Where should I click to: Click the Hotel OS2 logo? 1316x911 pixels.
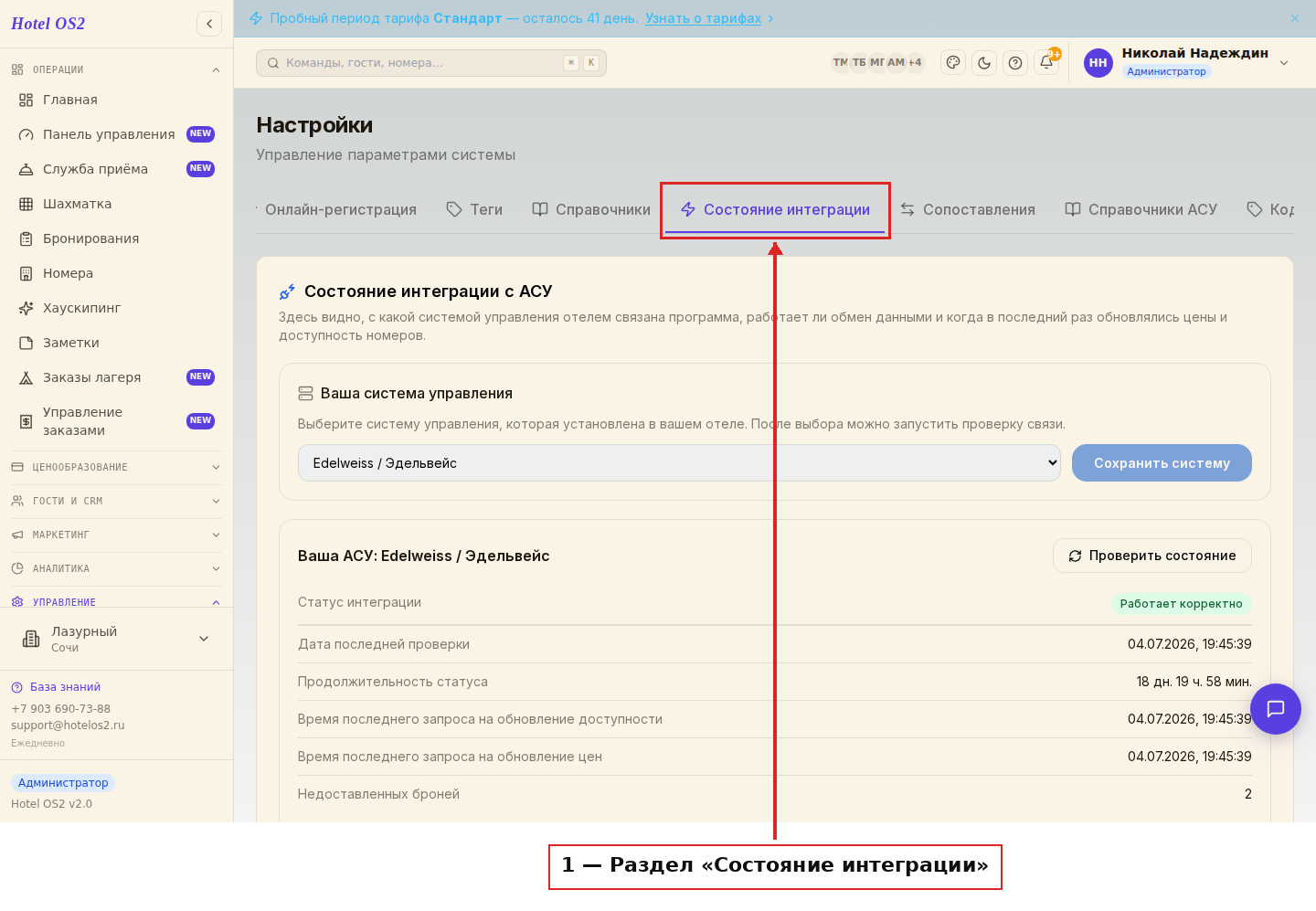[48, 24]
